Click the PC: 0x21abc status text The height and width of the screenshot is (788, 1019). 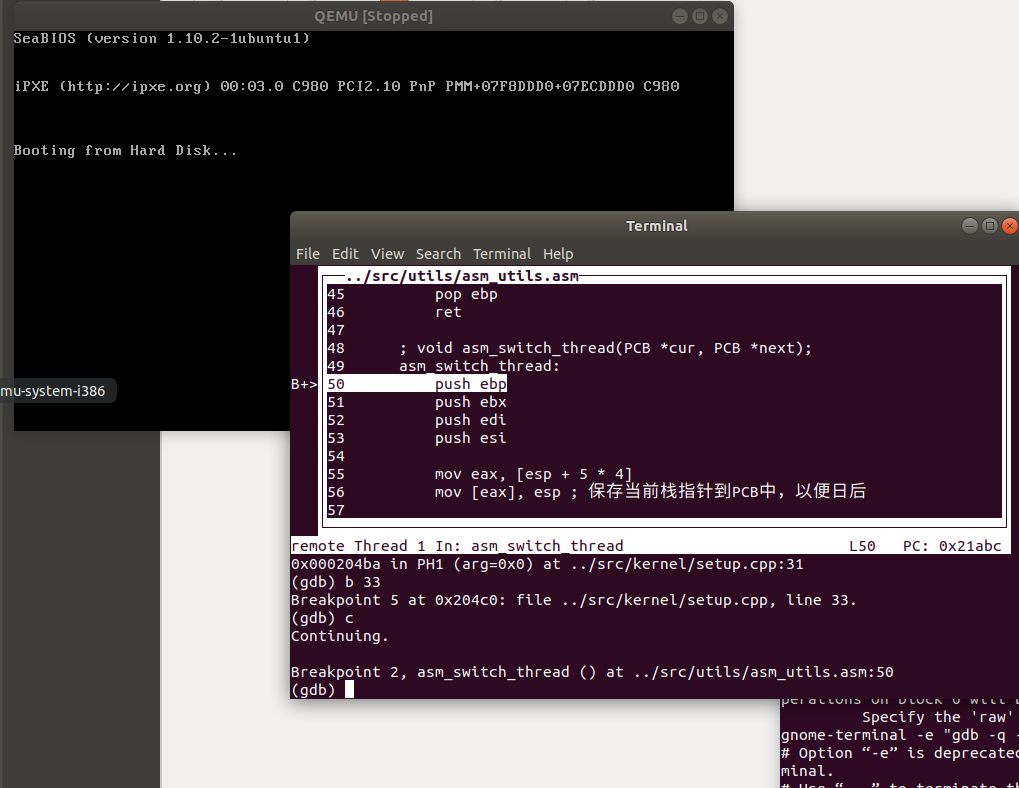[x=952, y=545]
